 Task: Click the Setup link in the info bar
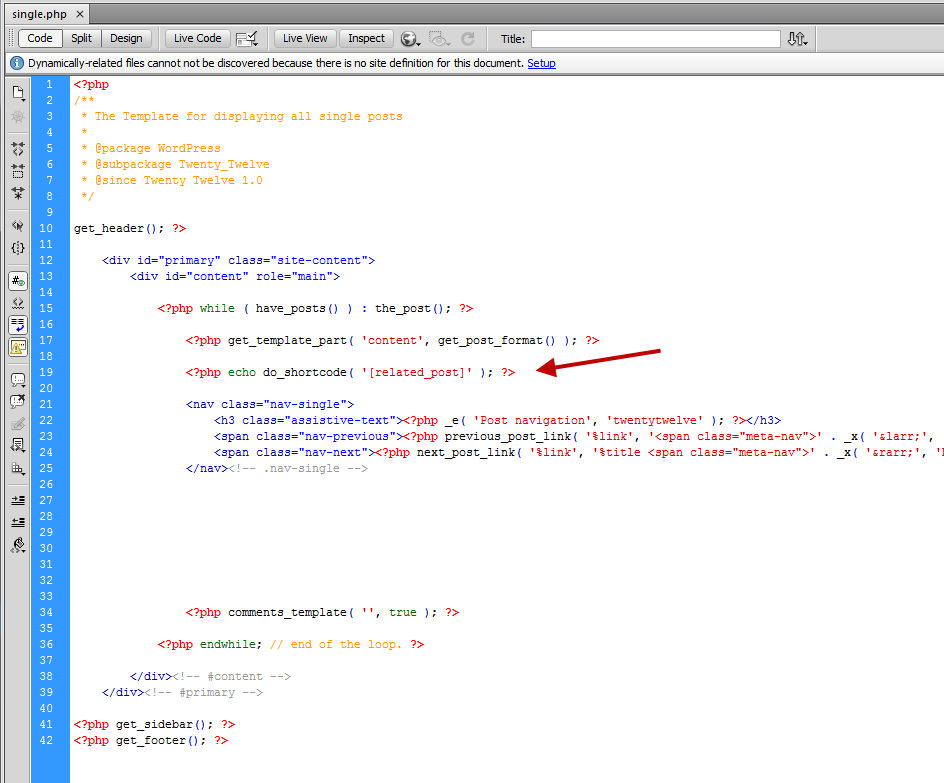pos(541,63)
